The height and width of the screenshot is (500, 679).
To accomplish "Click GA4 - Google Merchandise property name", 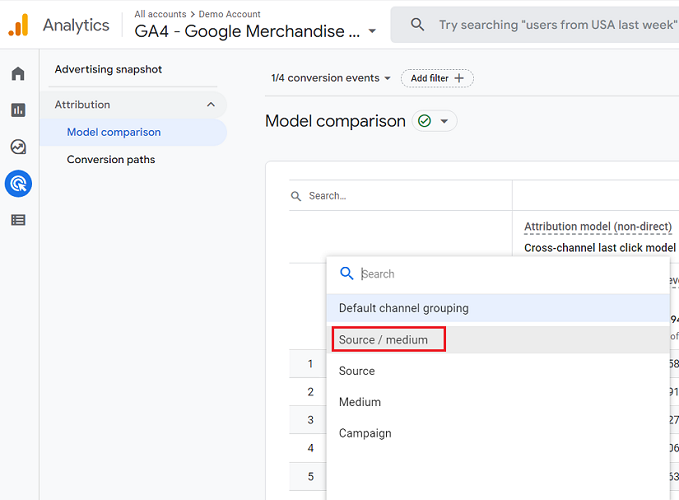I will pyautogui.click(x=247, y=31).
